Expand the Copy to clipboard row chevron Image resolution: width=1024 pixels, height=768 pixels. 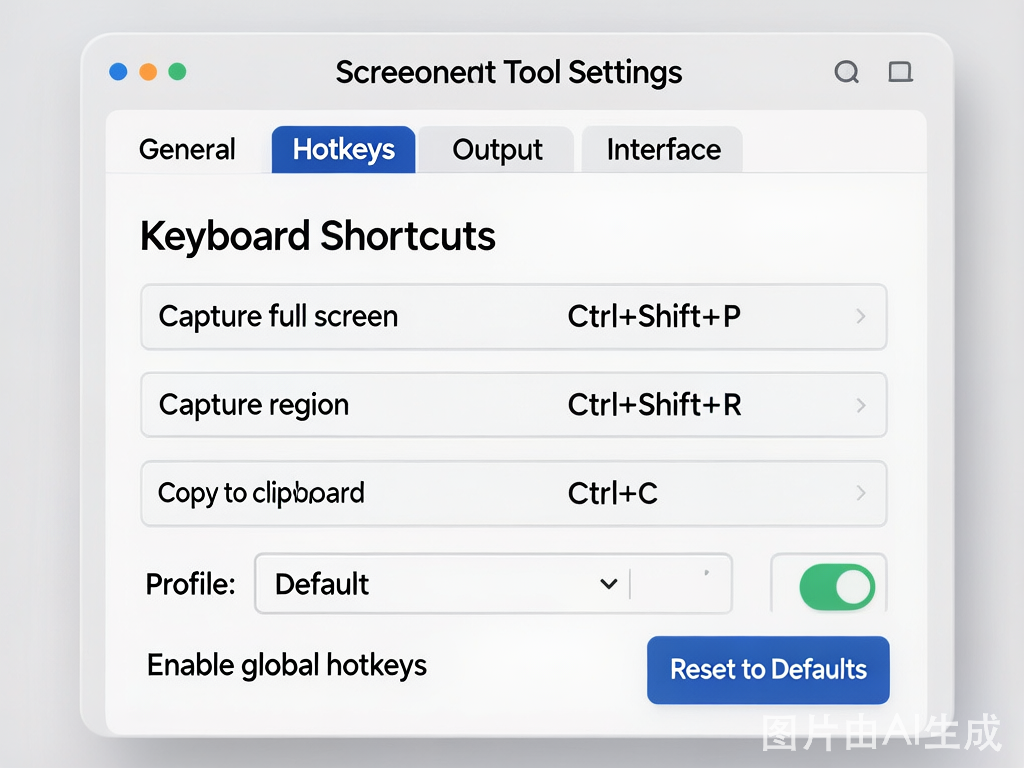pos(861,493)
